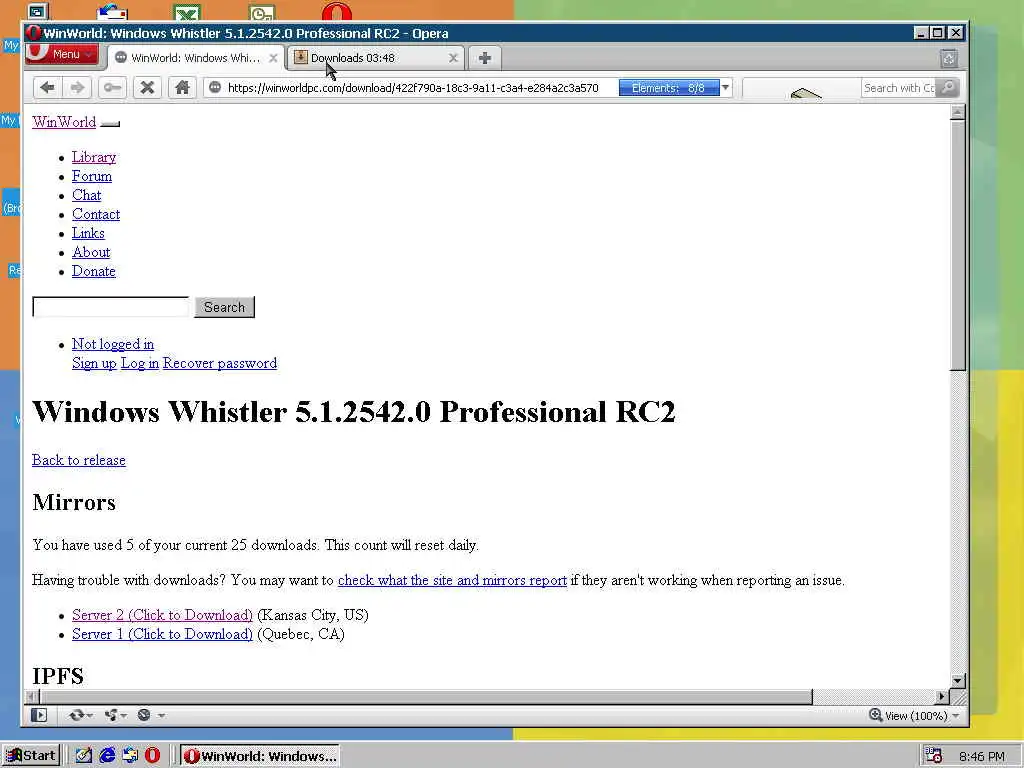Viewport: 1024px width, 768px height.
Task: Open the Opera Turbo status dropdown
Action: 151,716
